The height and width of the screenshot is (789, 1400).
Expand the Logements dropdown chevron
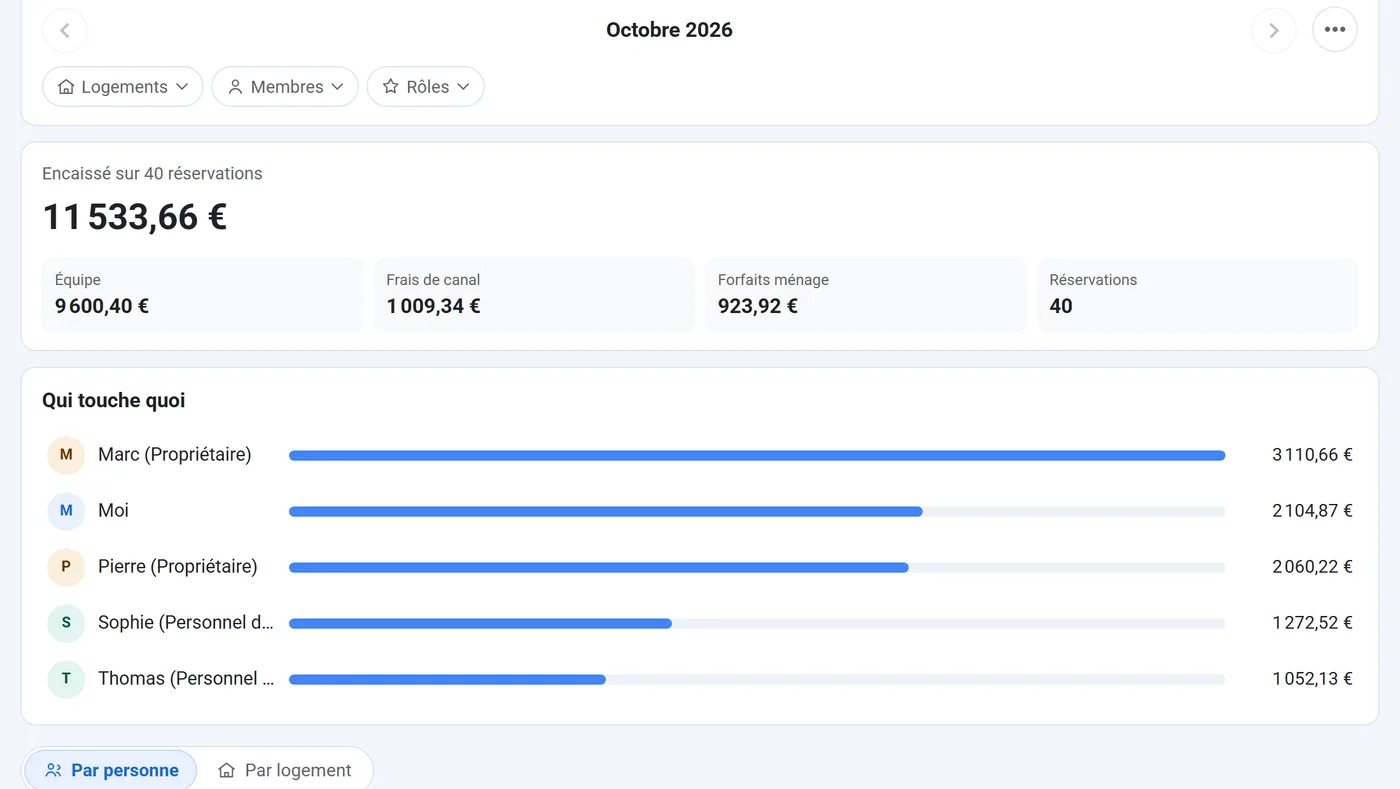tap(182, 87)
